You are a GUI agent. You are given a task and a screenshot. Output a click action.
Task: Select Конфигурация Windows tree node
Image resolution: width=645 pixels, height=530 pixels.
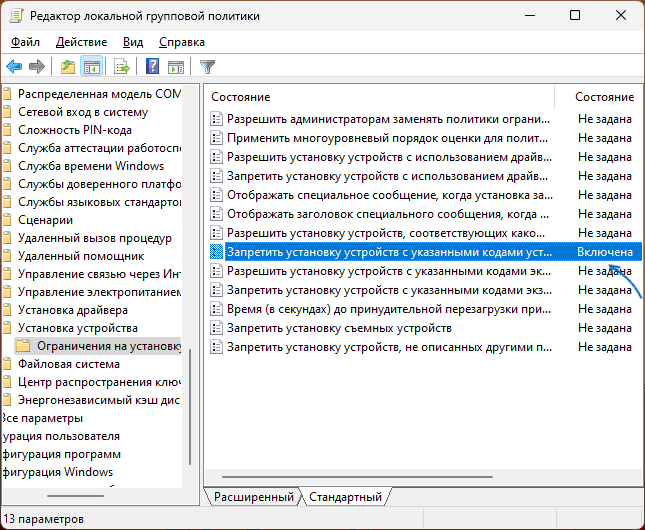tap(58, 472)
